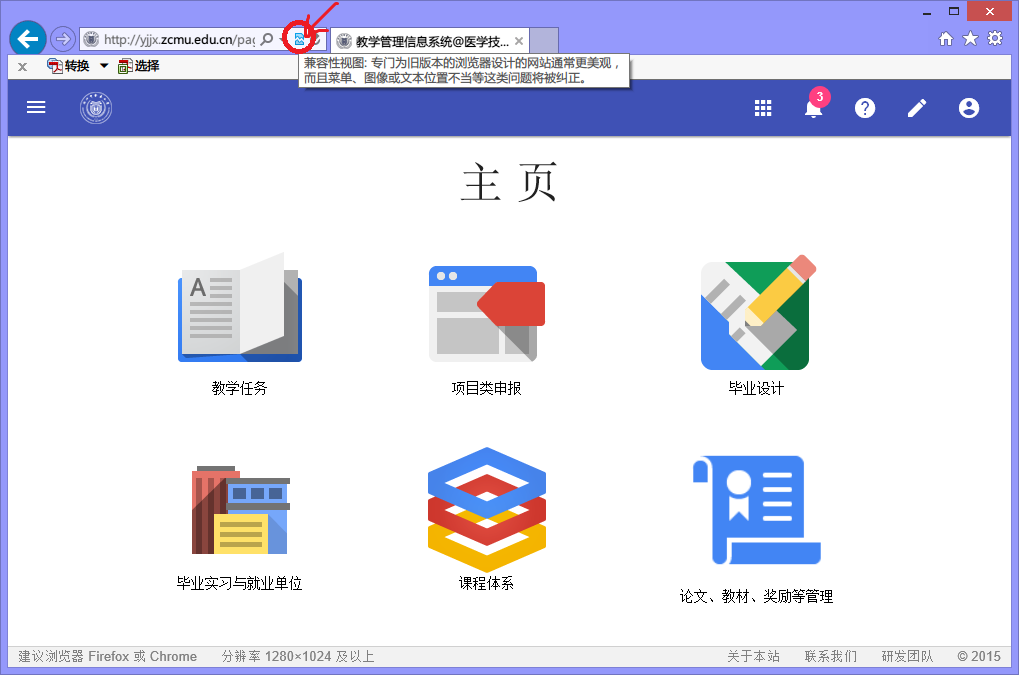Open the user account profile icon
Image resolution: width=1019 pixels, height=676 pixels.
tap(968, 109)
